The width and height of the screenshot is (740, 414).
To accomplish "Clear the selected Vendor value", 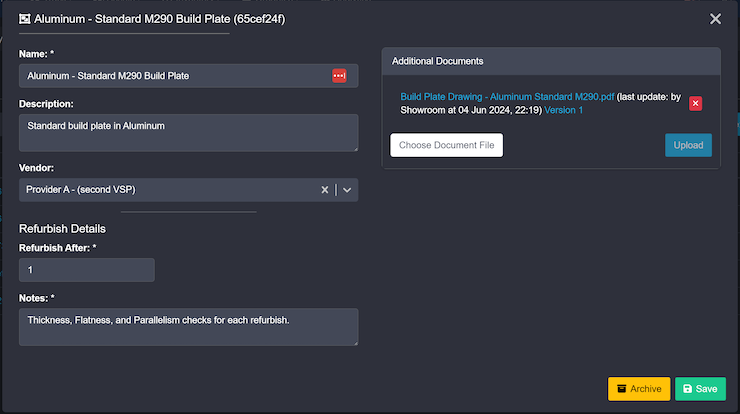I will point(324,190).
